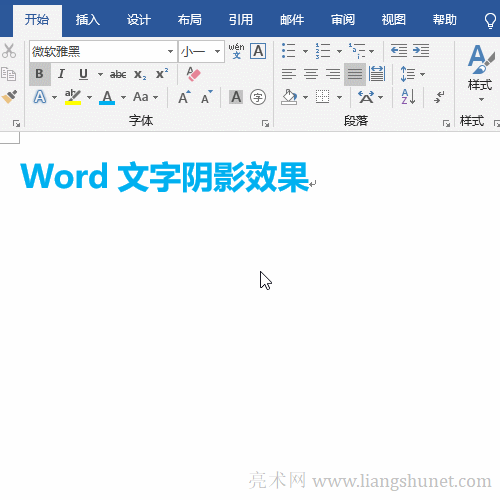Open the 审阅 tab
Viewport: 500px width, 500px height.
[343, 20]
